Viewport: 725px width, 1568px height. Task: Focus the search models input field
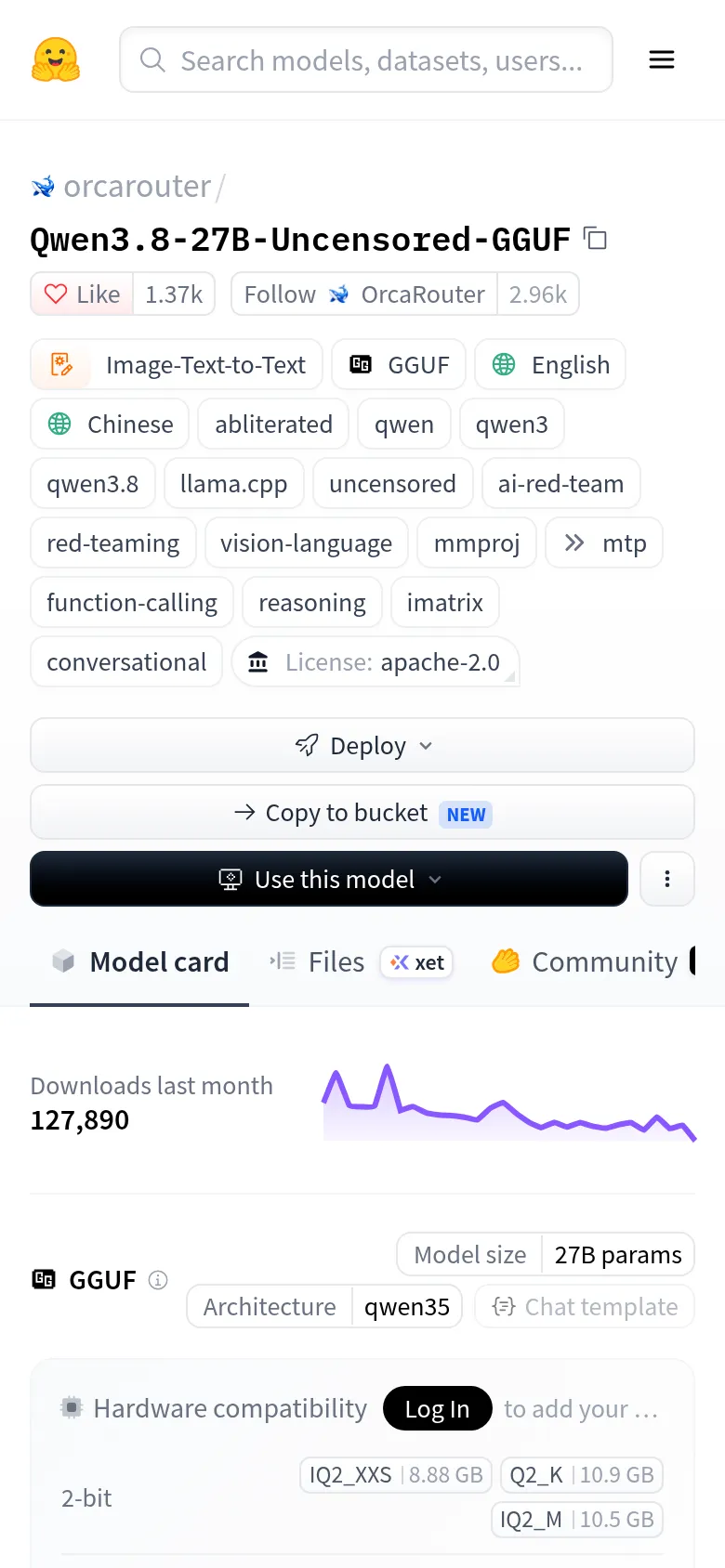pos(366,59)
